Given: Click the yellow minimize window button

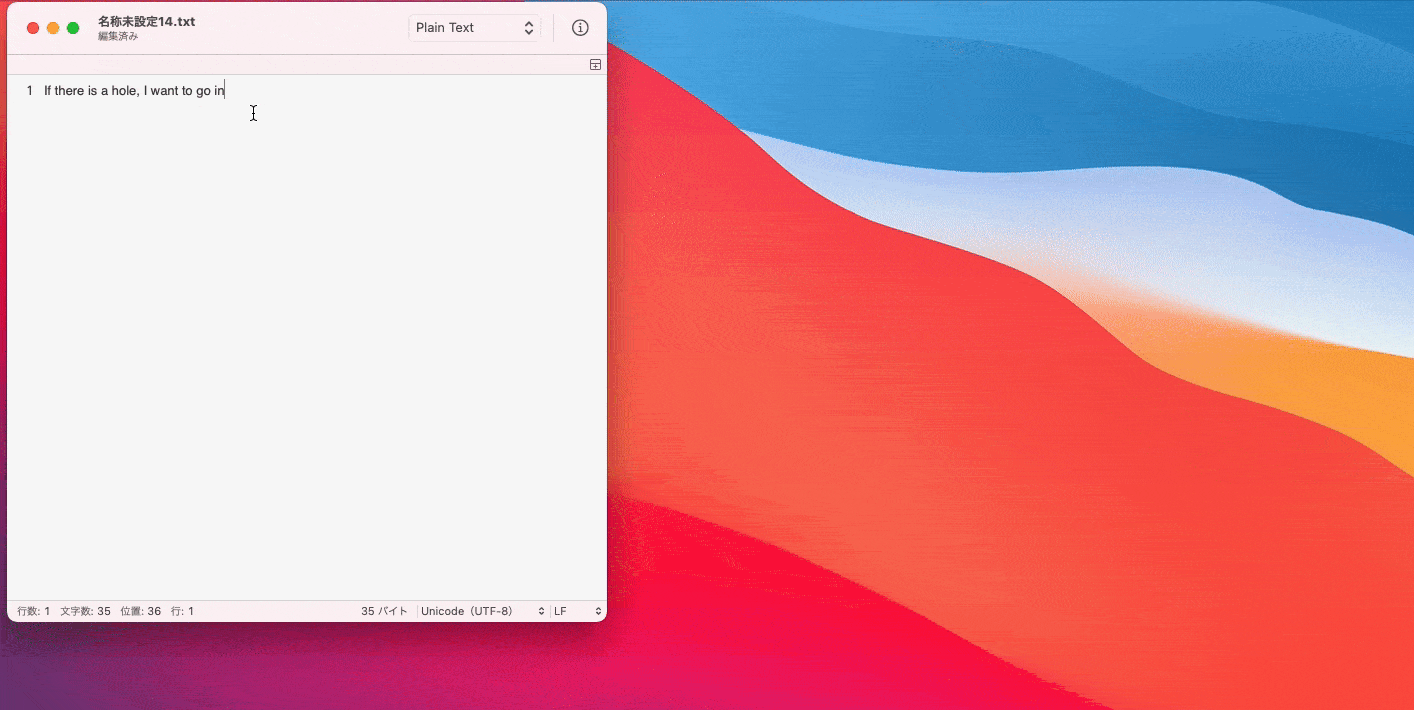Looking at the screenshot, I should click(x=53, y=28).
